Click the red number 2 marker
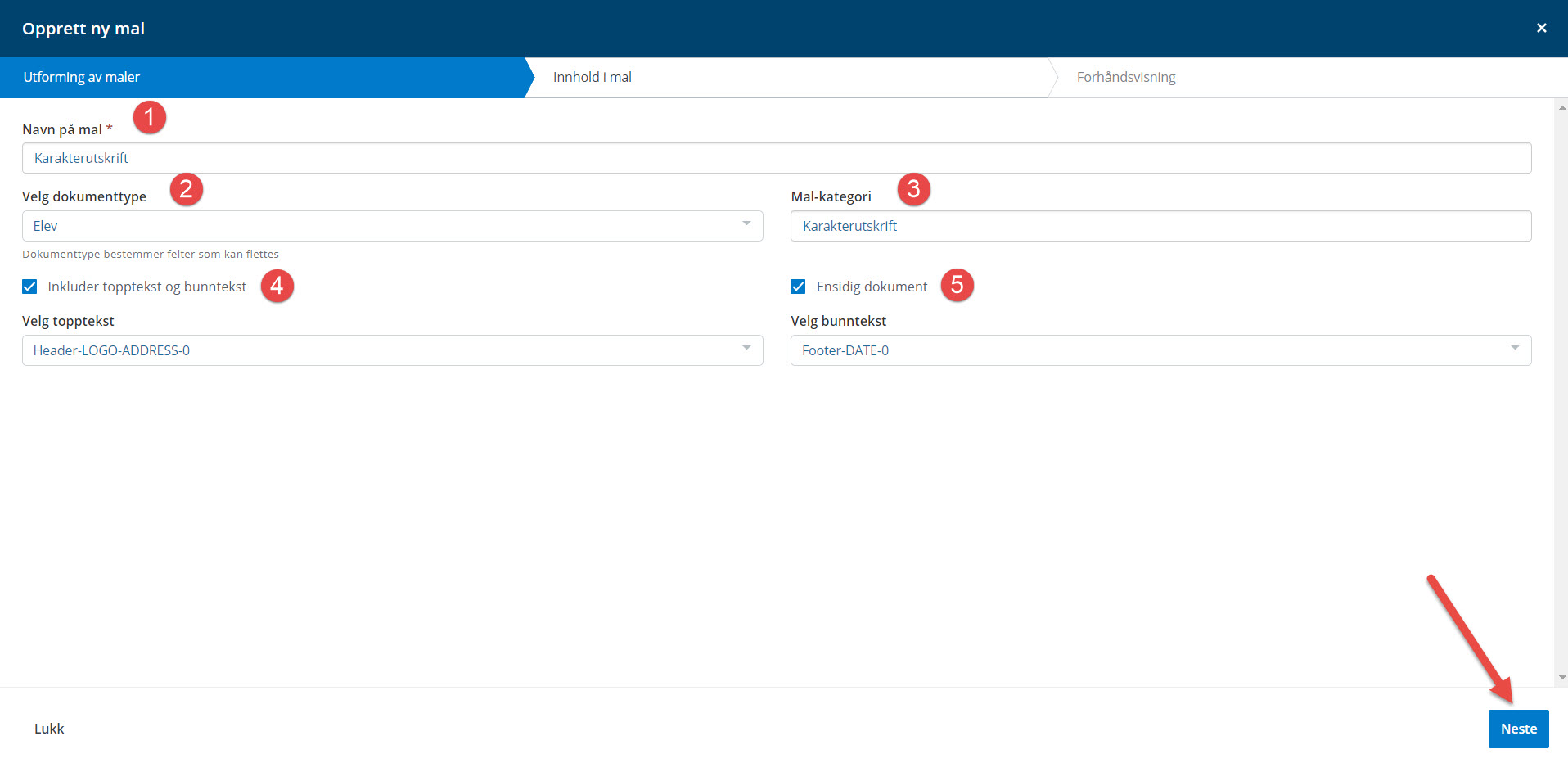Viewport: 1568px width, 763px height. [187, 189]
